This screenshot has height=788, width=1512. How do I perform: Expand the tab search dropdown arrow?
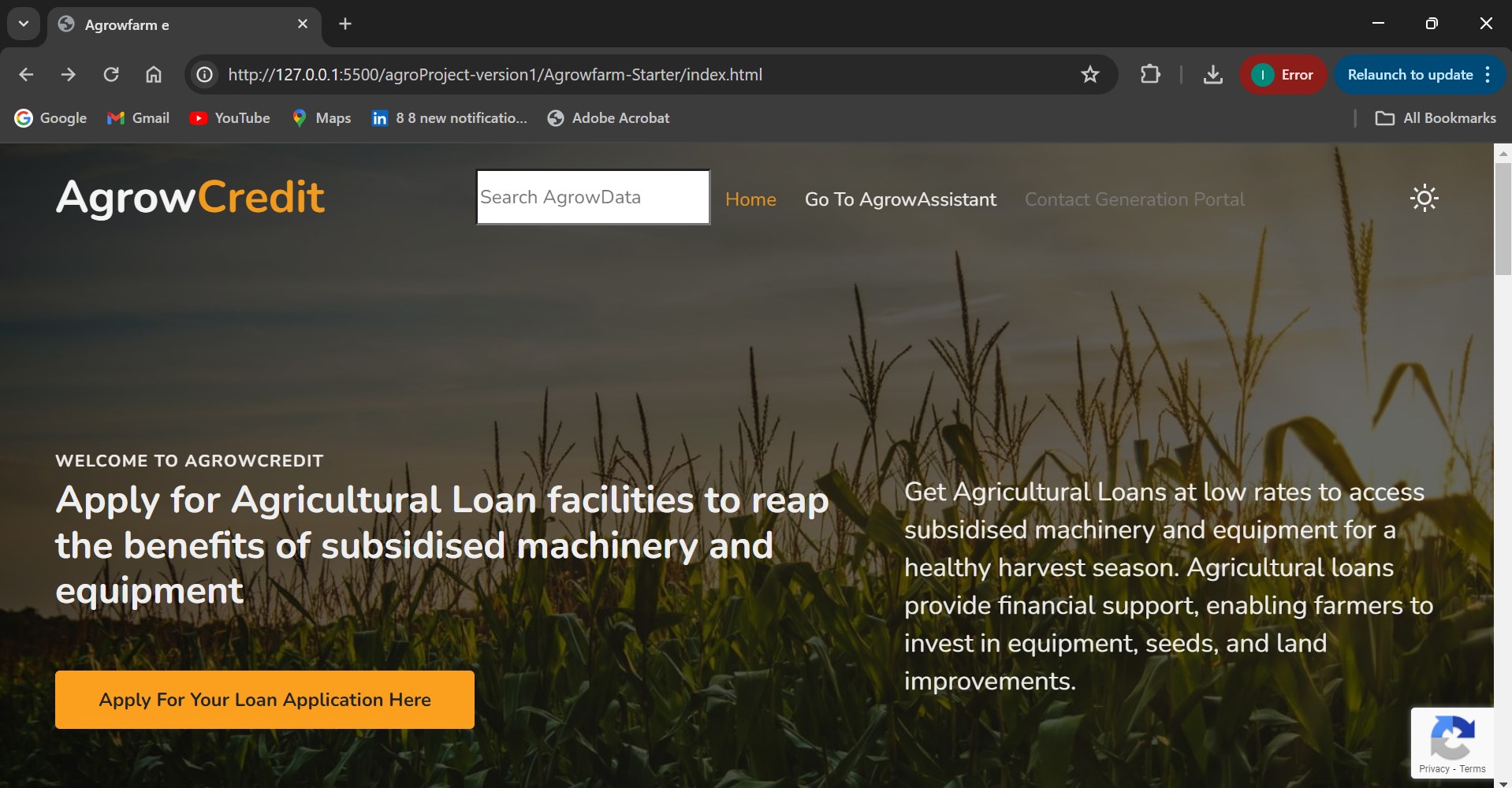24,24
